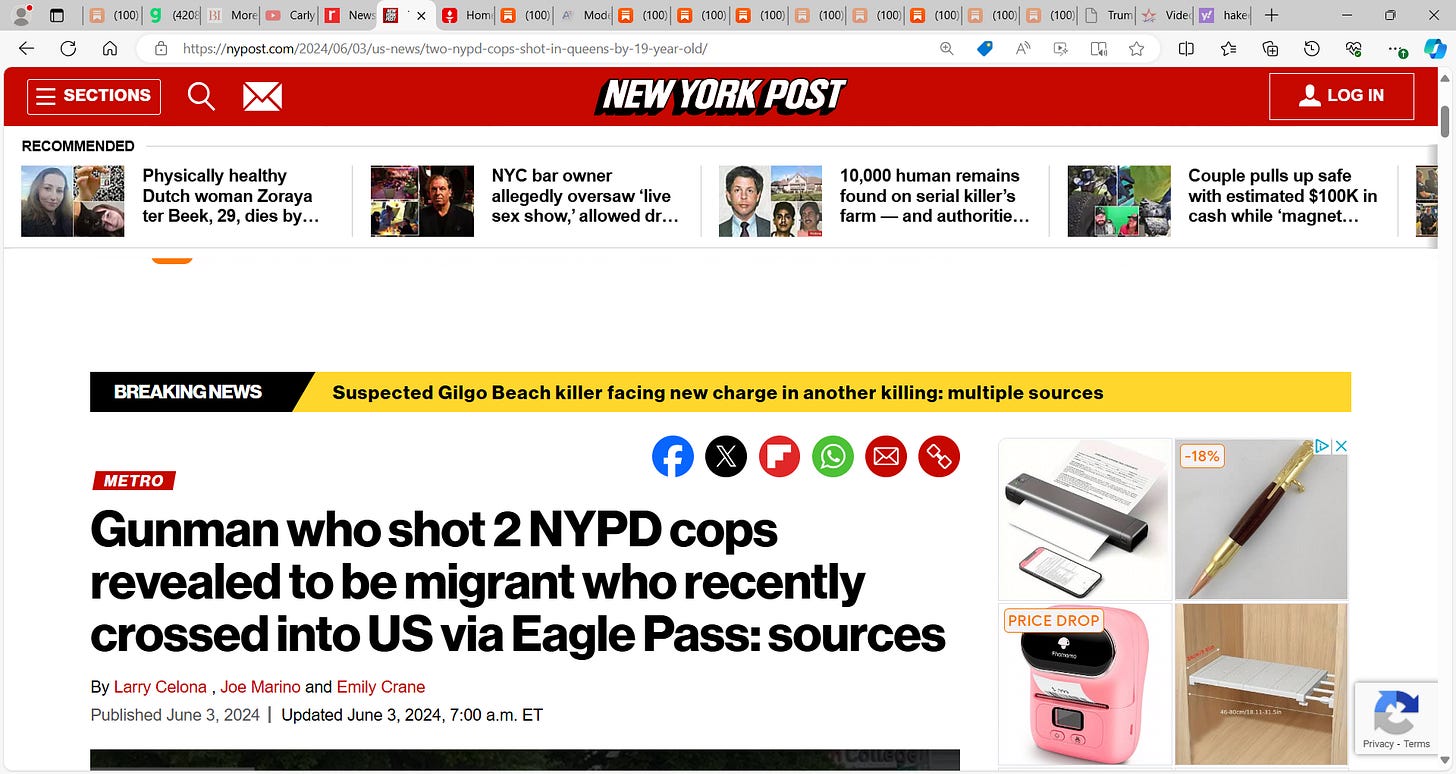This screenshot has height=774, width=1456.
Task: Open the tab actions menu icon
Action: click(56, 15)
